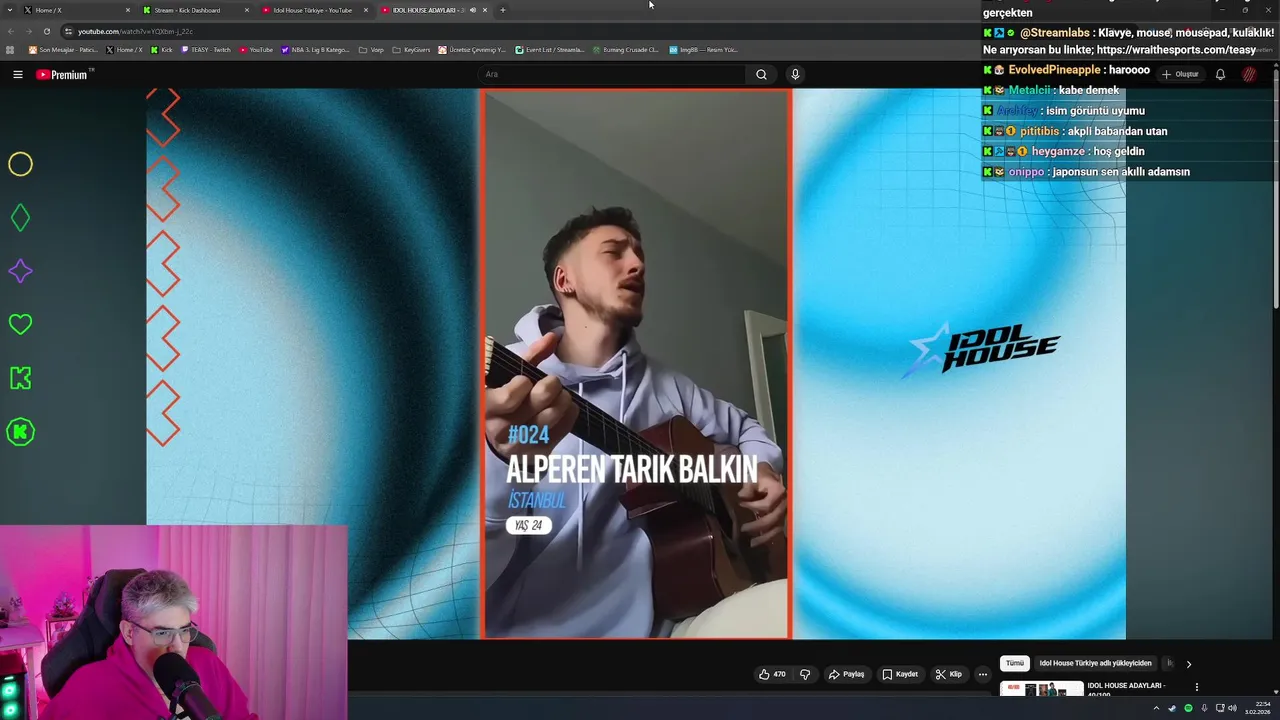Open YouTube notifications bell
This screenshot has width=1280, height=720.
pos(1220,74)
